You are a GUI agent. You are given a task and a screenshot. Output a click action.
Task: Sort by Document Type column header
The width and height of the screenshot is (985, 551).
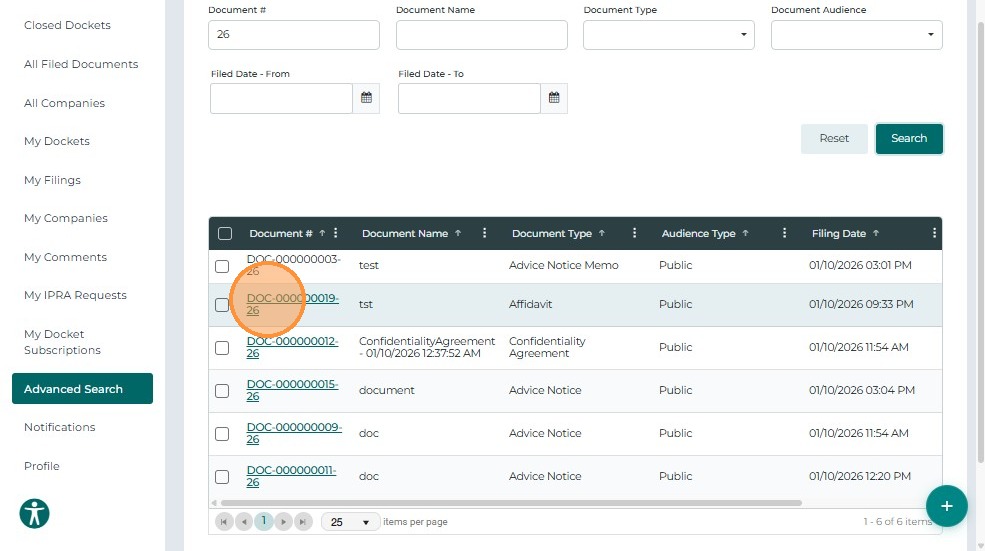click(552, 233)
